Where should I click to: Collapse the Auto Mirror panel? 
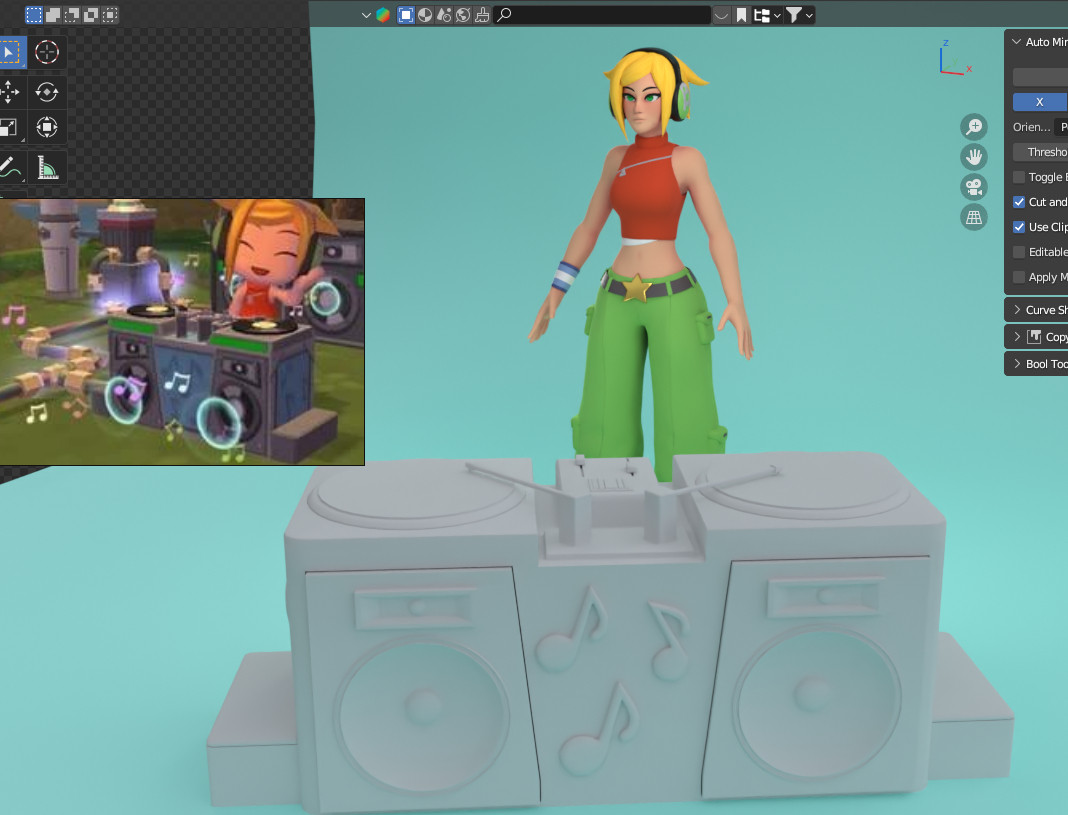(1016, 42)
